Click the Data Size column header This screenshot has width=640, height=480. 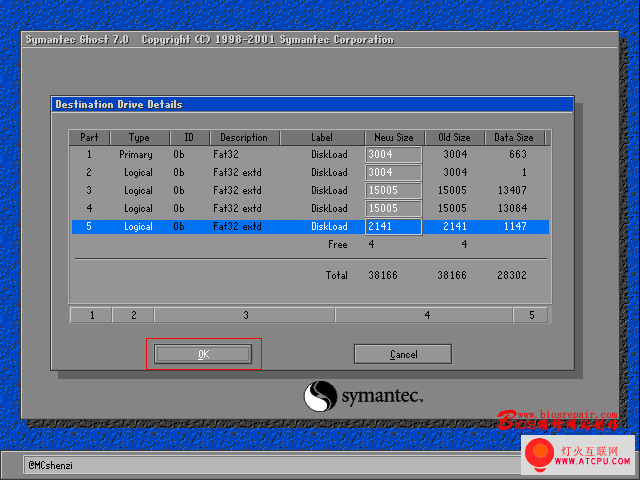click(x=514, y=138)
